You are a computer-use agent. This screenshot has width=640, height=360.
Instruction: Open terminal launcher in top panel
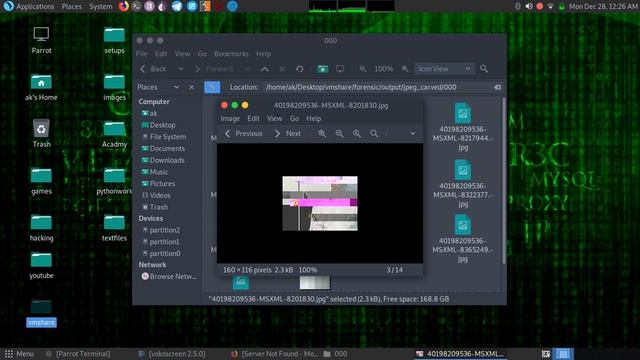(x=136, y=6)
